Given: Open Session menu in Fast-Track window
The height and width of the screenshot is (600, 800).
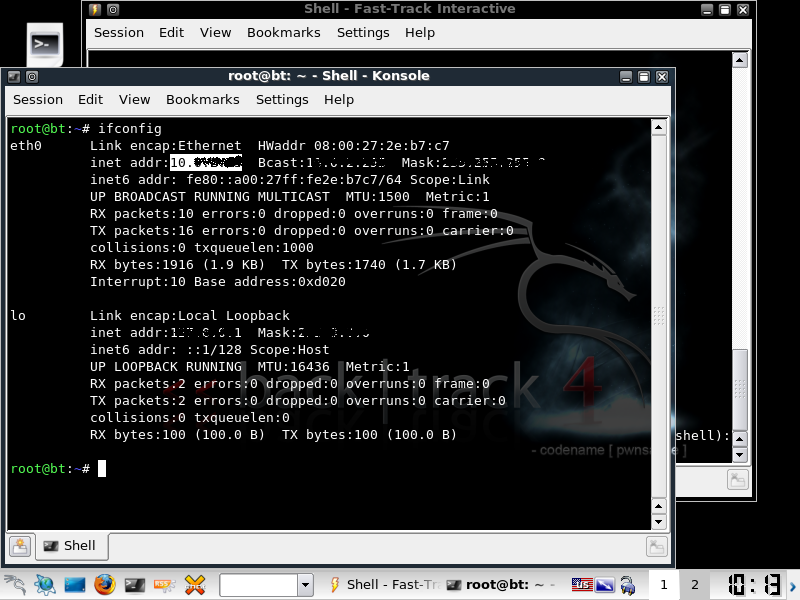Looking at the screenshot, I should pyautogui.click(x=119, y=33).
